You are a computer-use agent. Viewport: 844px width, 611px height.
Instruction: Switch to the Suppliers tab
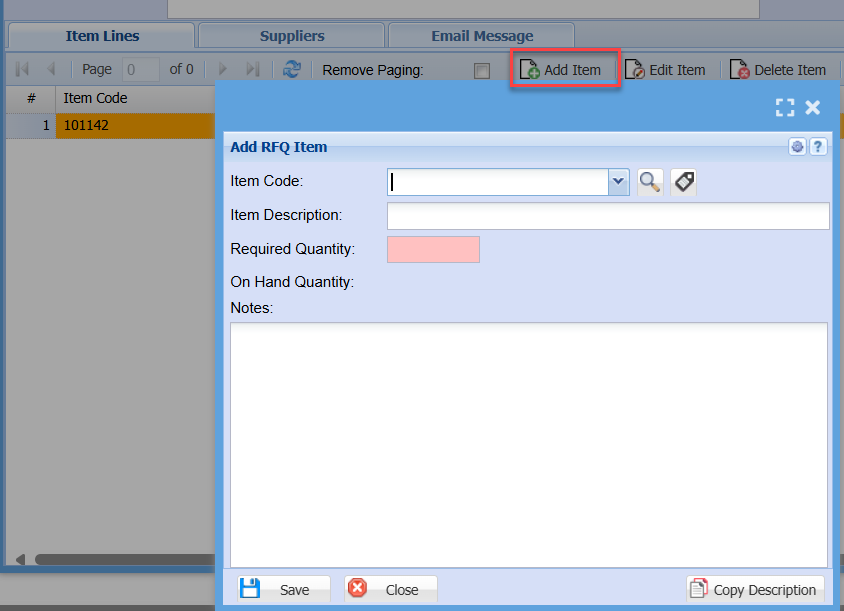pyautogui.click(x=292, y=36)
